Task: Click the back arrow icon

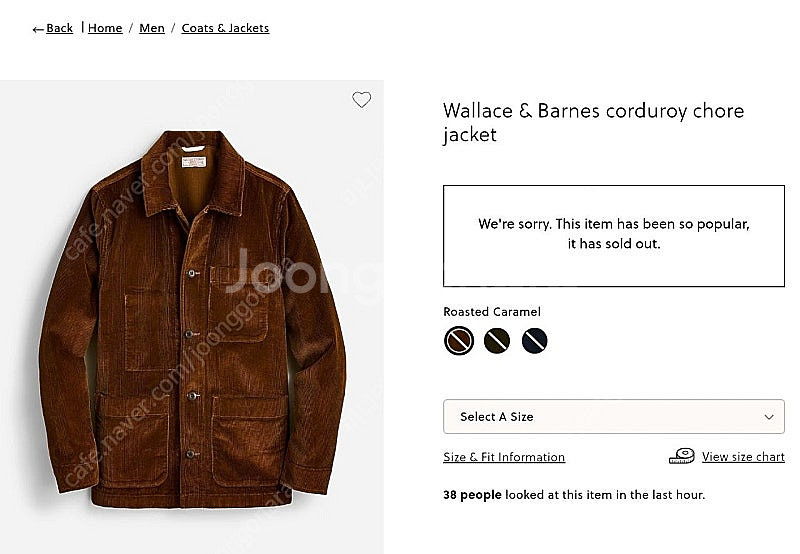Action: [38, 30]
